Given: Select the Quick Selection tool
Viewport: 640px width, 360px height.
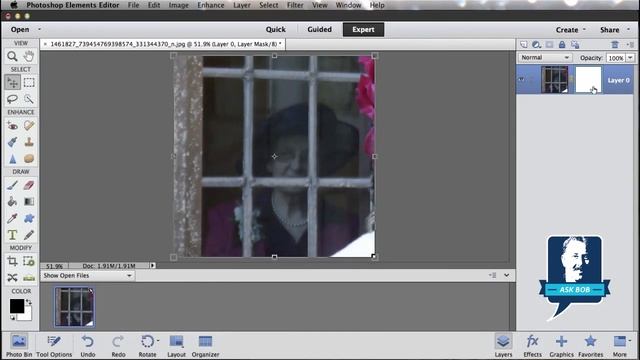Looking at the screenshot, I should (x=29, y=99).
